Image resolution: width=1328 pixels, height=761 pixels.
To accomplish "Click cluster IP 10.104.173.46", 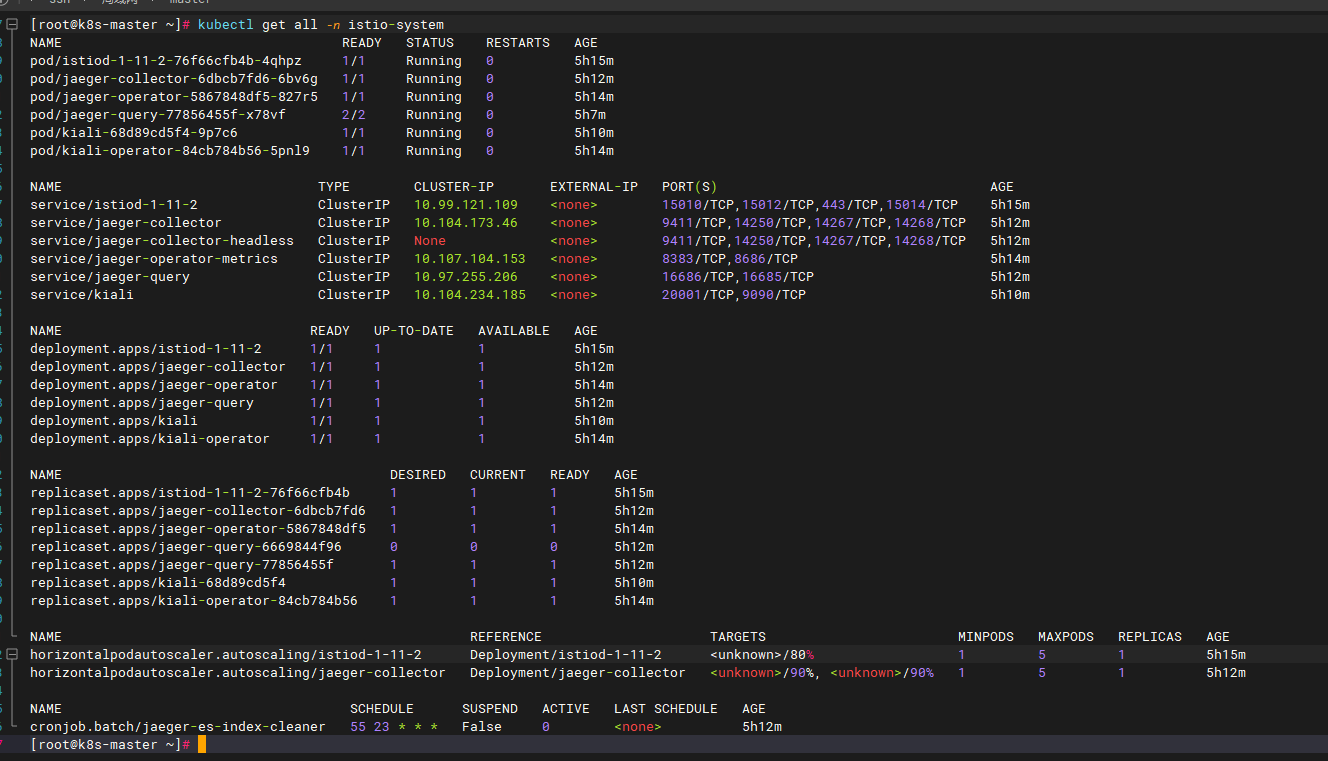I will 466,222.
